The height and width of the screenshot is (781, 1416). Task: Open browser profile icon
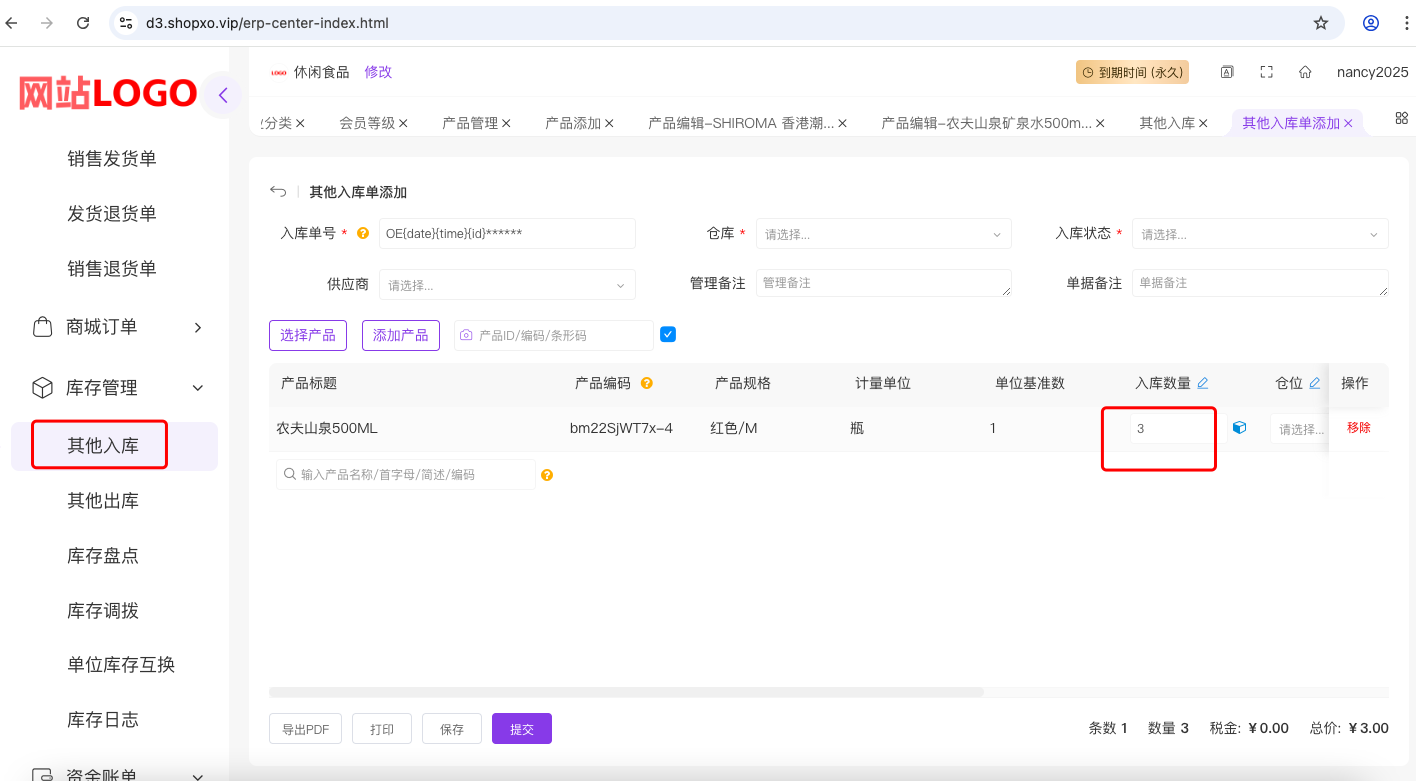(1371, 22)
